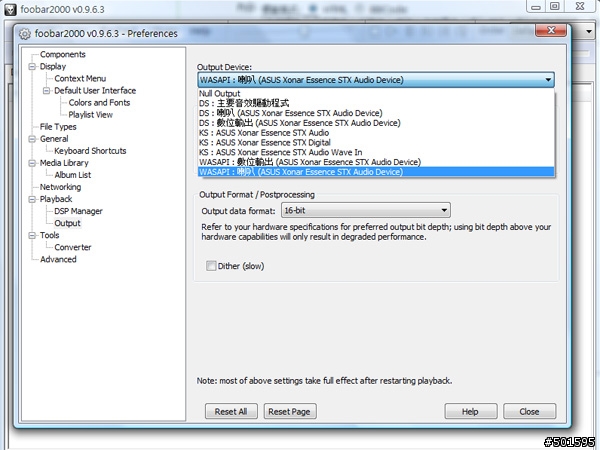Select Display label in tree
Screen dimensions: 600x450
(53, 67)
